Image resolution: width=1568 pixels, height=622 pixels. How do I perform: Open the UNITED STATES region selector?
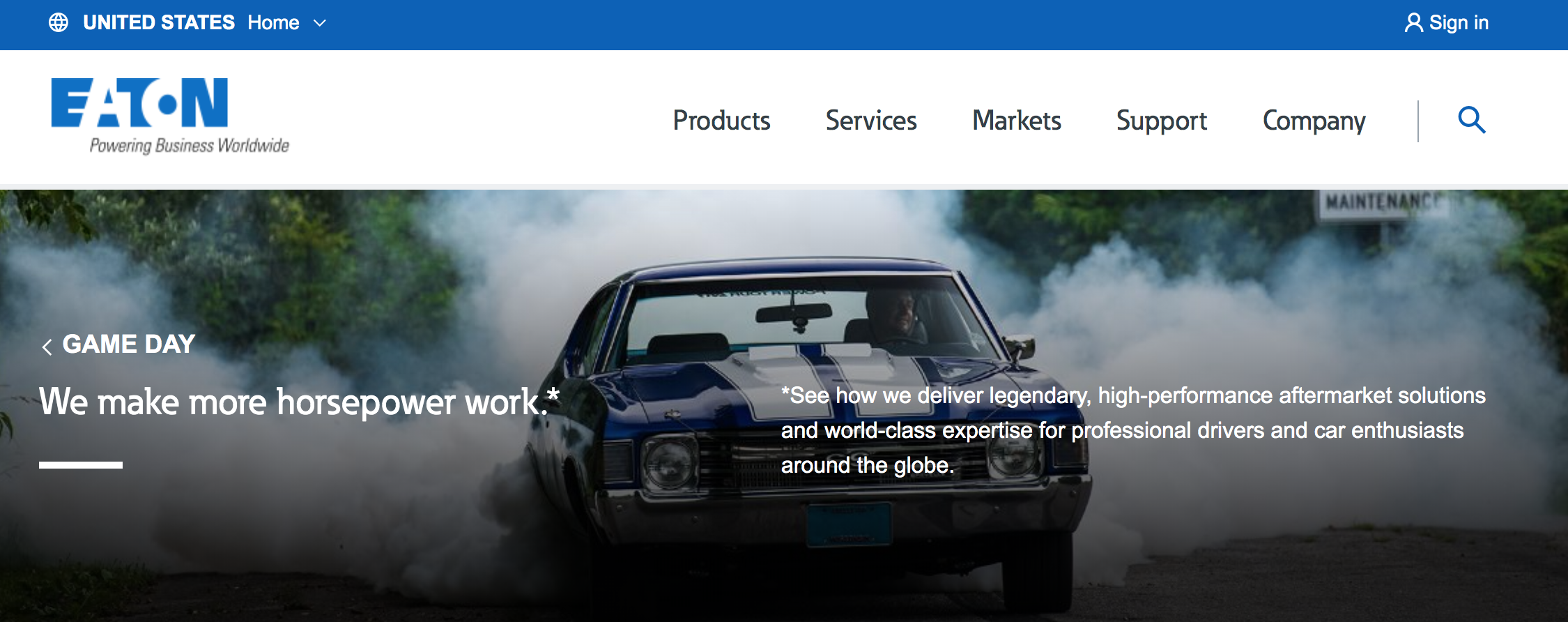point(159,23)
